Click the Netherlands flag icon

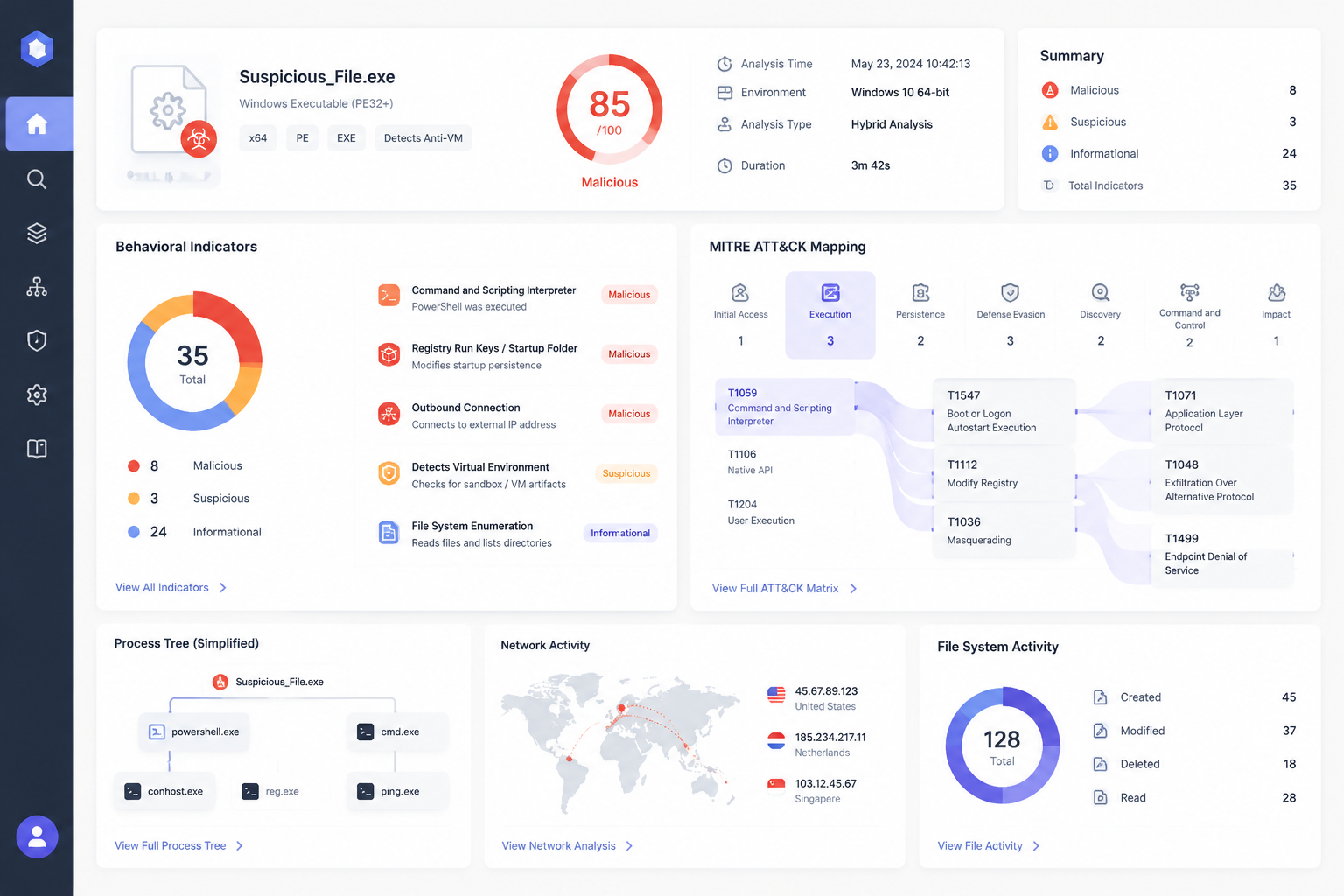(776, 741)
